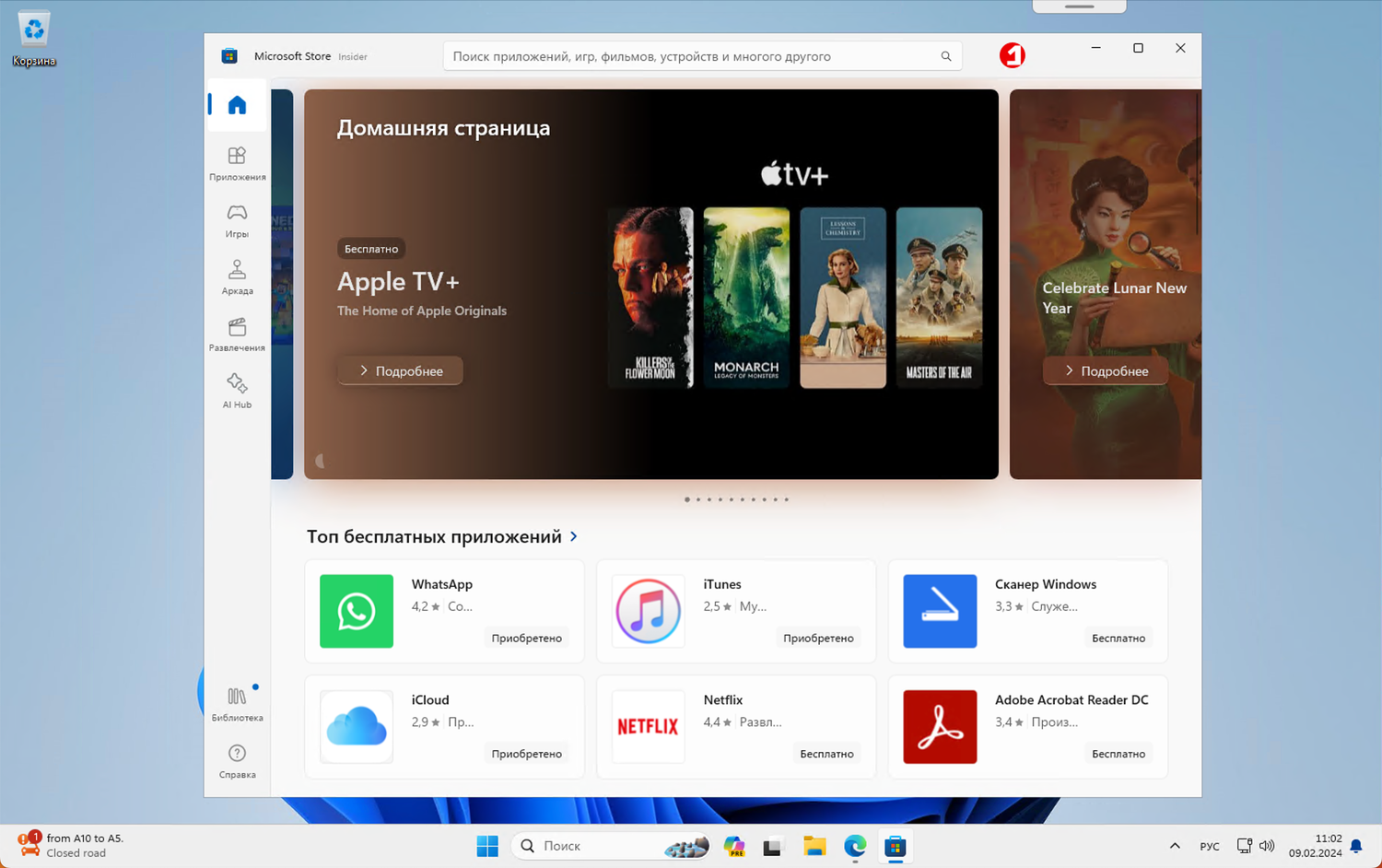The width and height of the screenshot is (1382, 868).
Task: Click the Netflix app name text
Action: coord(723,700)
